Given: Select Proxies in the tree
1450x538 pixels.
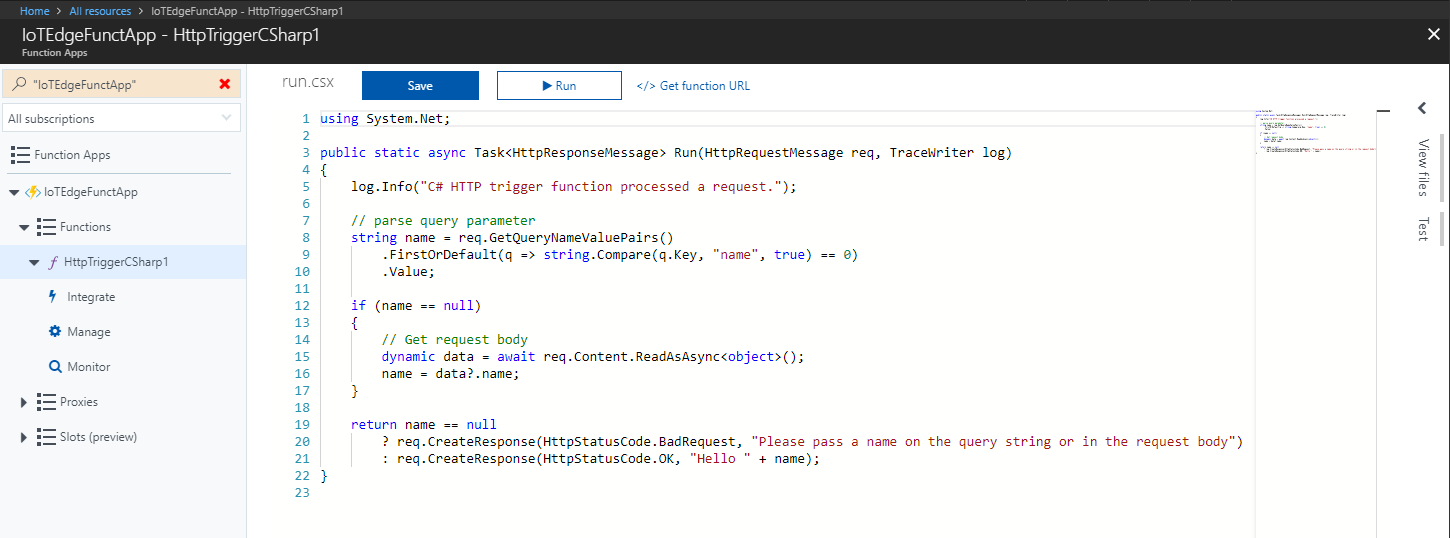Looking at the screenshot, I should (79, 402).
